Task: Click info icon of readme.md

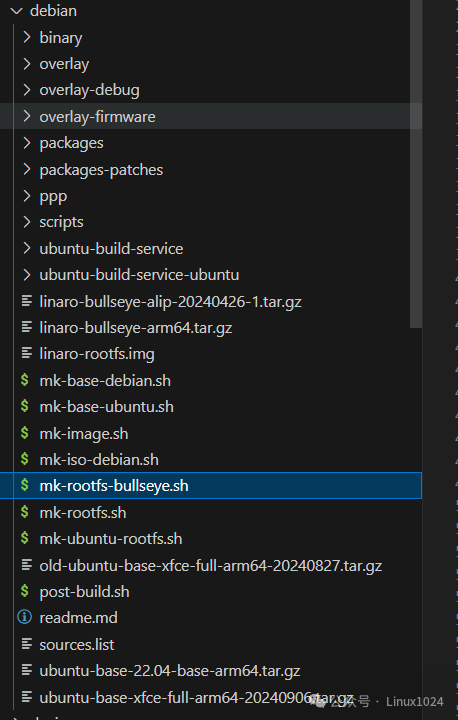Action: [25, 618]
